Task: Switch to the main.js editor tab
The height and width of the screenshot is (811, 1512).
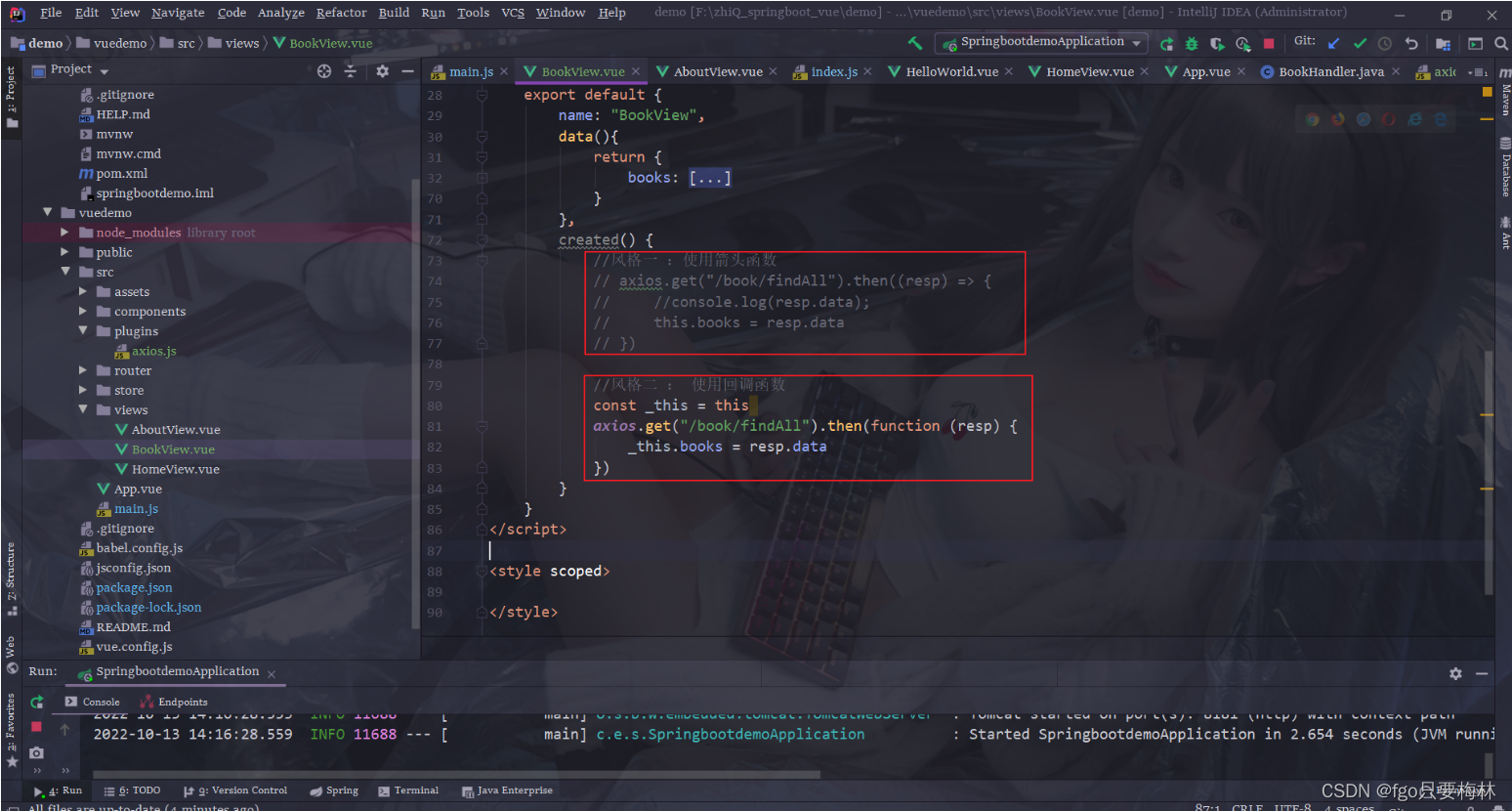Action: pos(471,71)
